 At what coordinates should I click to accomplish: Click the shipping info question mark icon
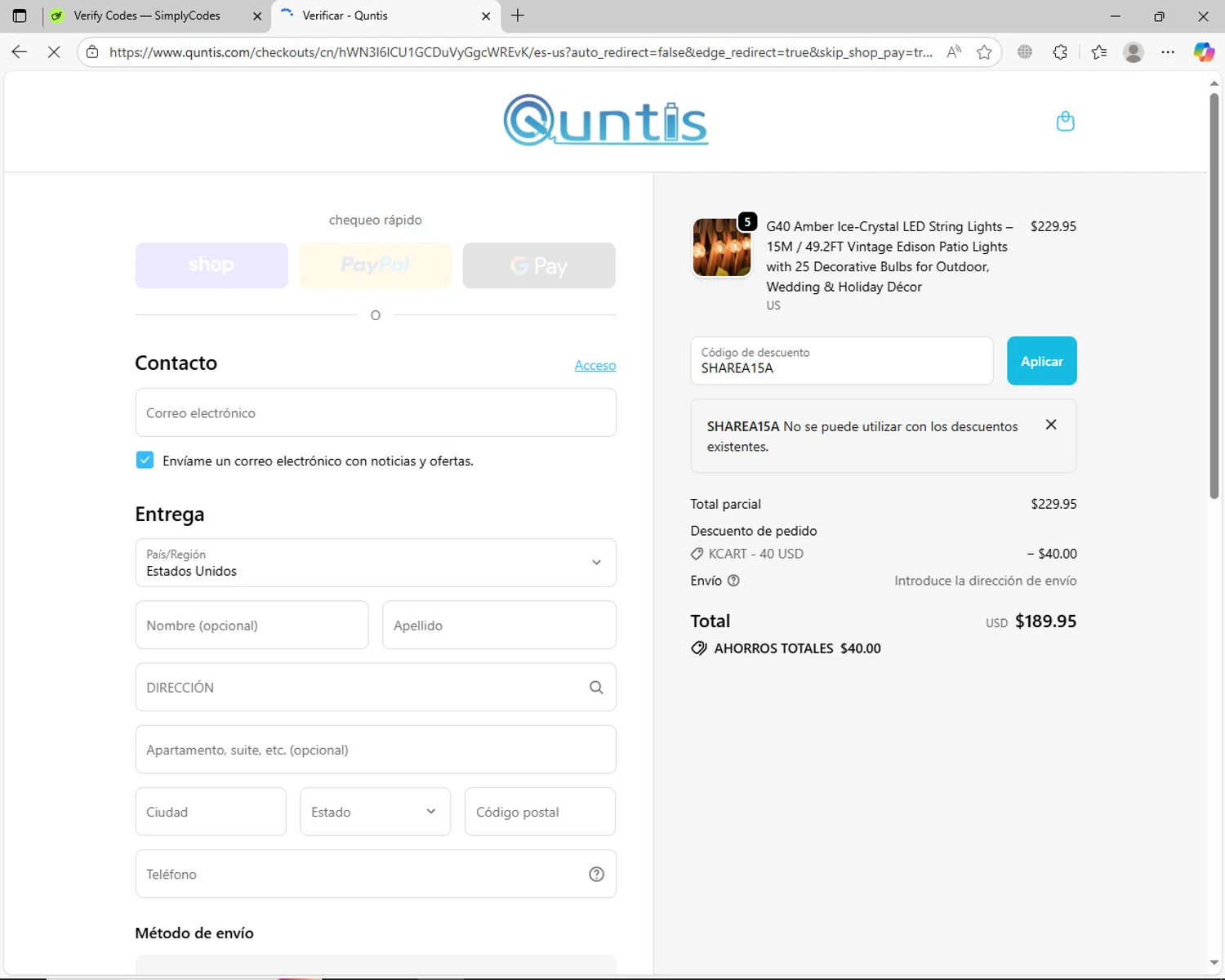pos(733,581)
